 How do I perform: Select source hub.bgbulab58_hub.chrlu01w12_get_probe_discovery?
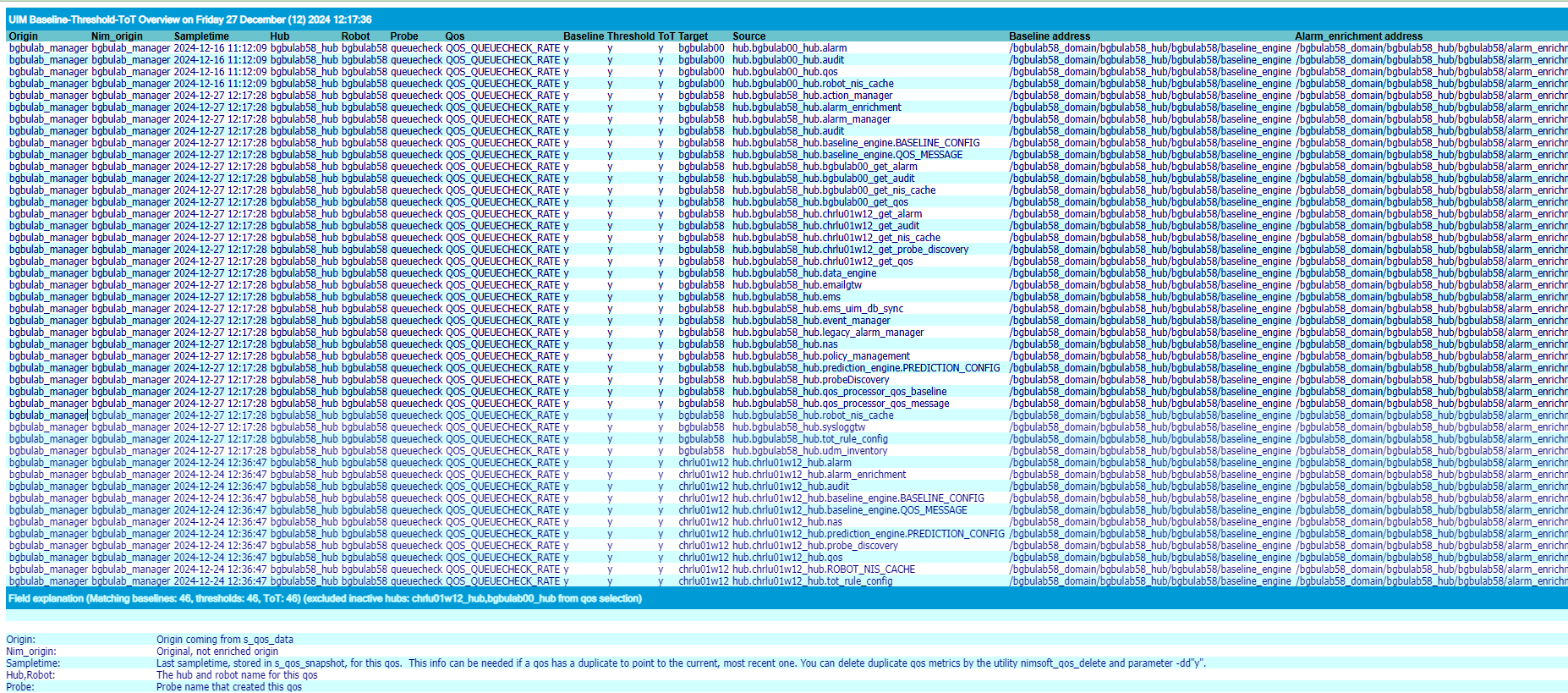851,250
